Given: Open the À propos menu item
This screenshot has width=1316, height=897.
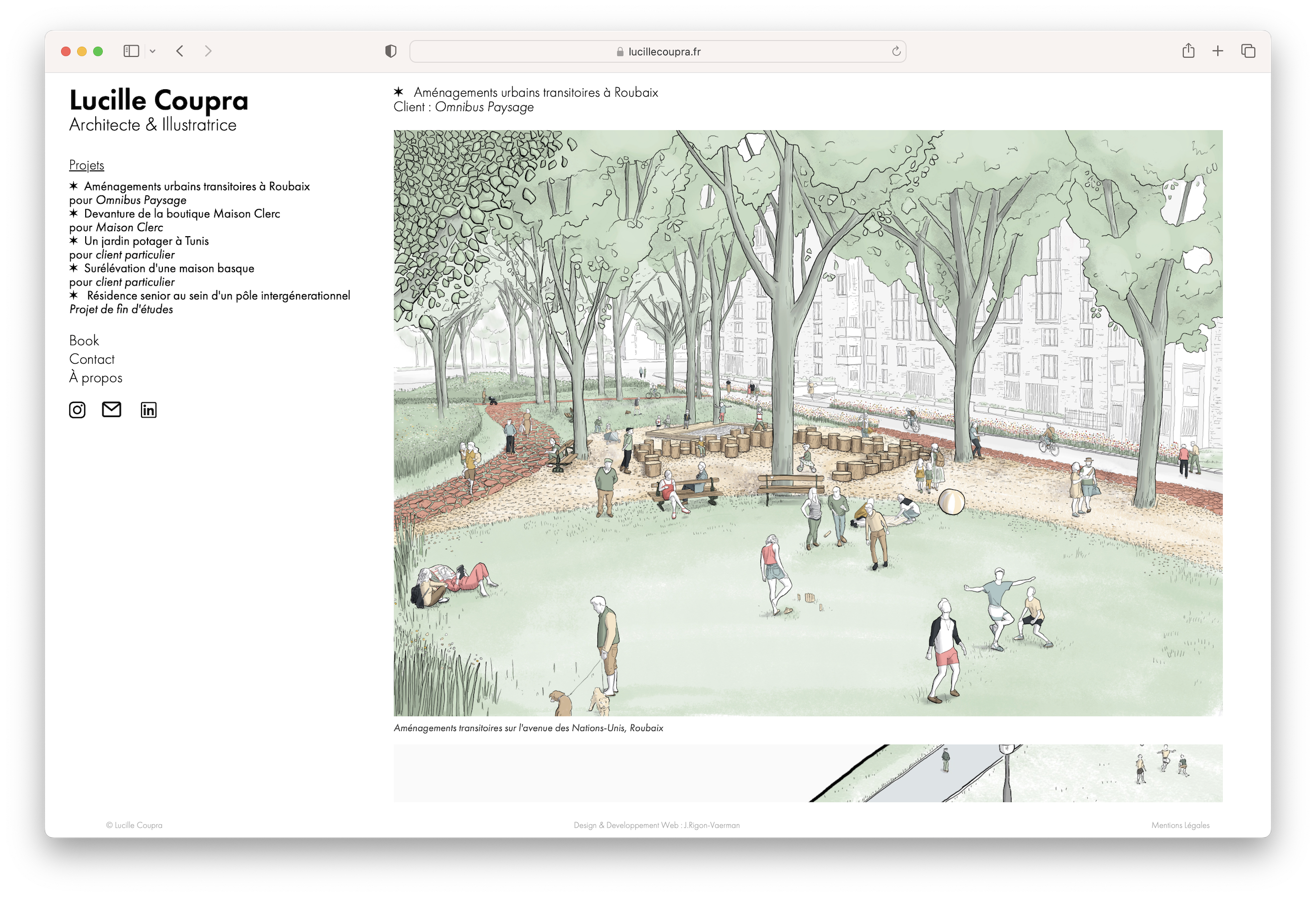Looking at the screenshot, I should pyautogui.click(x=96, y=378).
